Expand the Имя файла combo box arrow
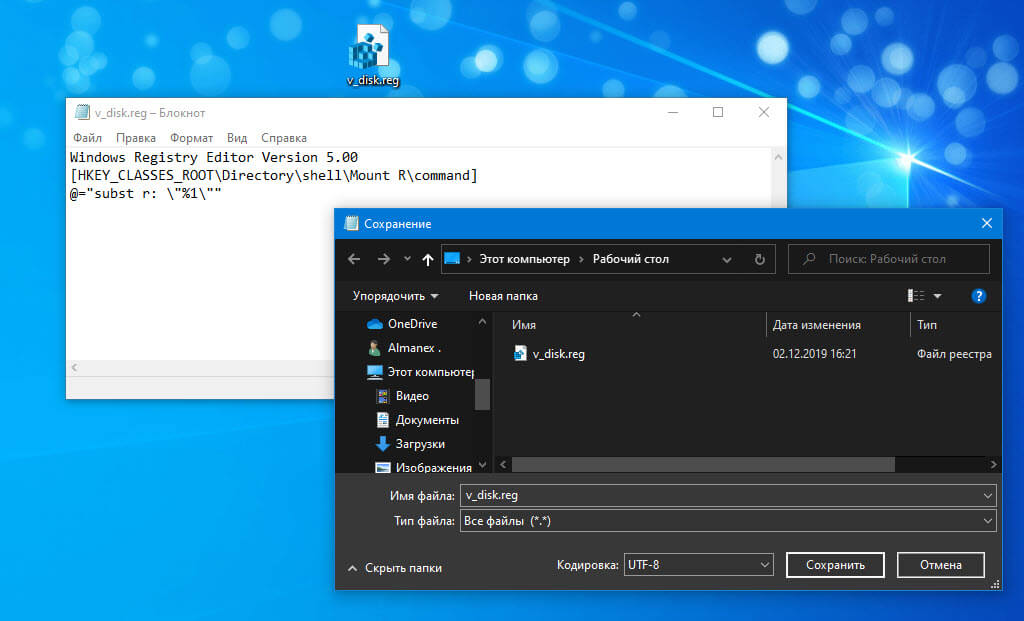The height and width of the screenshot is (621, 1024). click(987, 496)
